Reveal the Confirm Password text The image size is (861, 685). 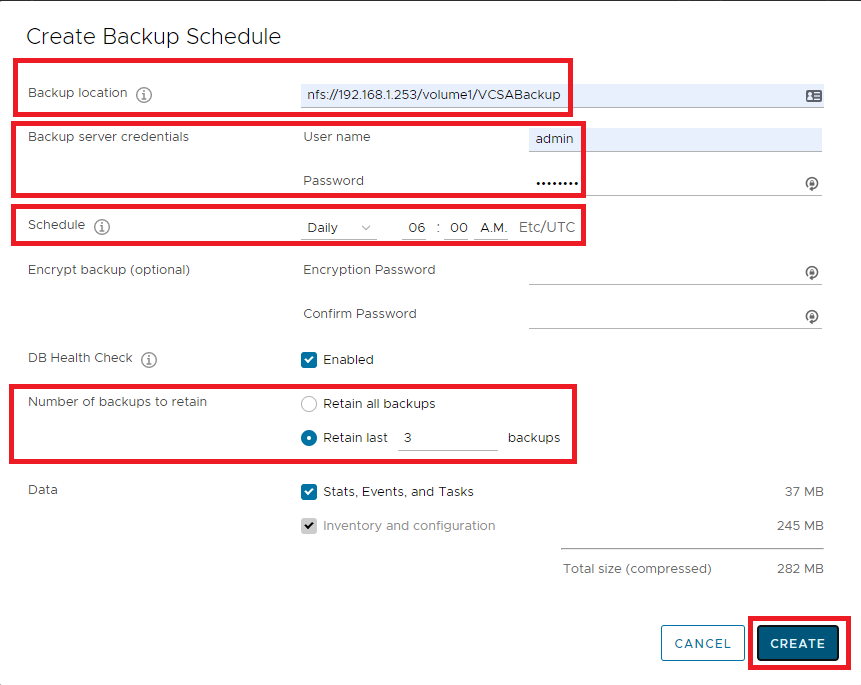[812, 316]
